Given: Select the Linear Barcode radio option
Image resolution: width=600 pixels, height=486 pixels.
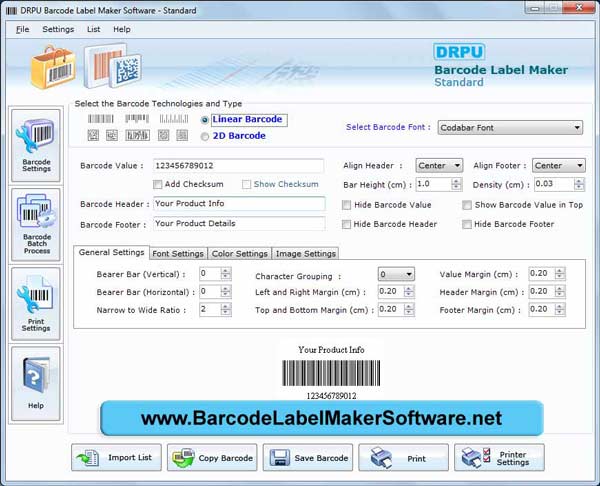Looking at the screenshot, I should coord(205,120).
